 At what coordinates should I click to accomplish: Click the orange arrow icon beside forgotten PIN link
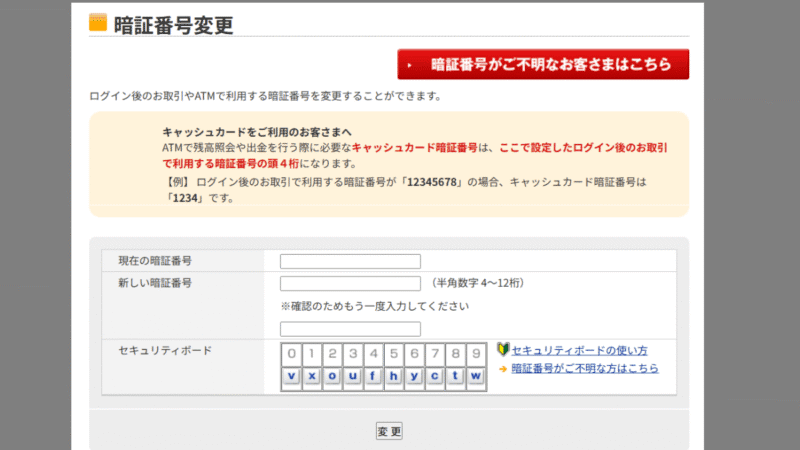pyautogui.click(x=503, y=369)
